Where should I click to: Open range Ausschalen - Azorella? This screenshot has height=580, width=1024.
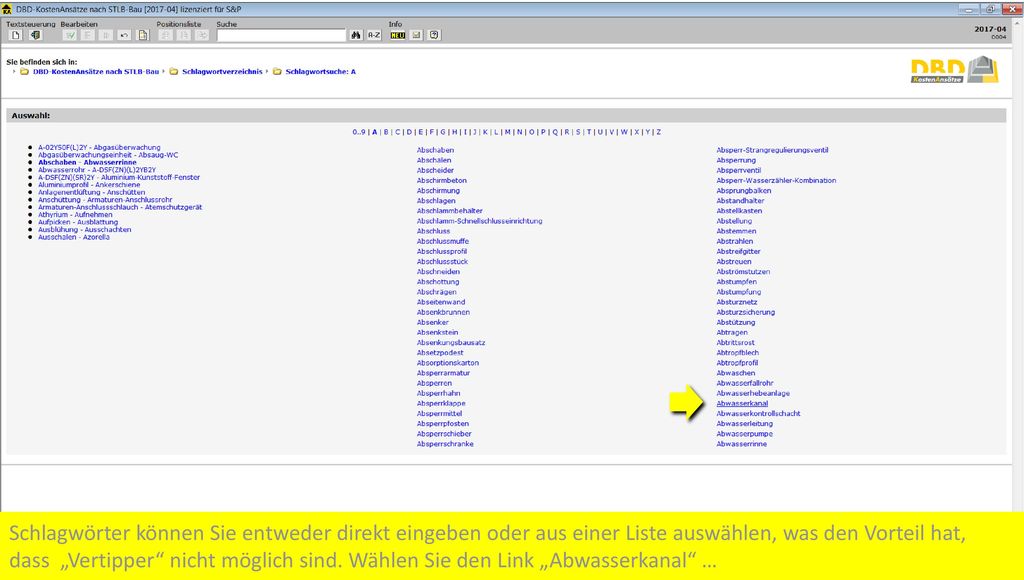point(74,237)
